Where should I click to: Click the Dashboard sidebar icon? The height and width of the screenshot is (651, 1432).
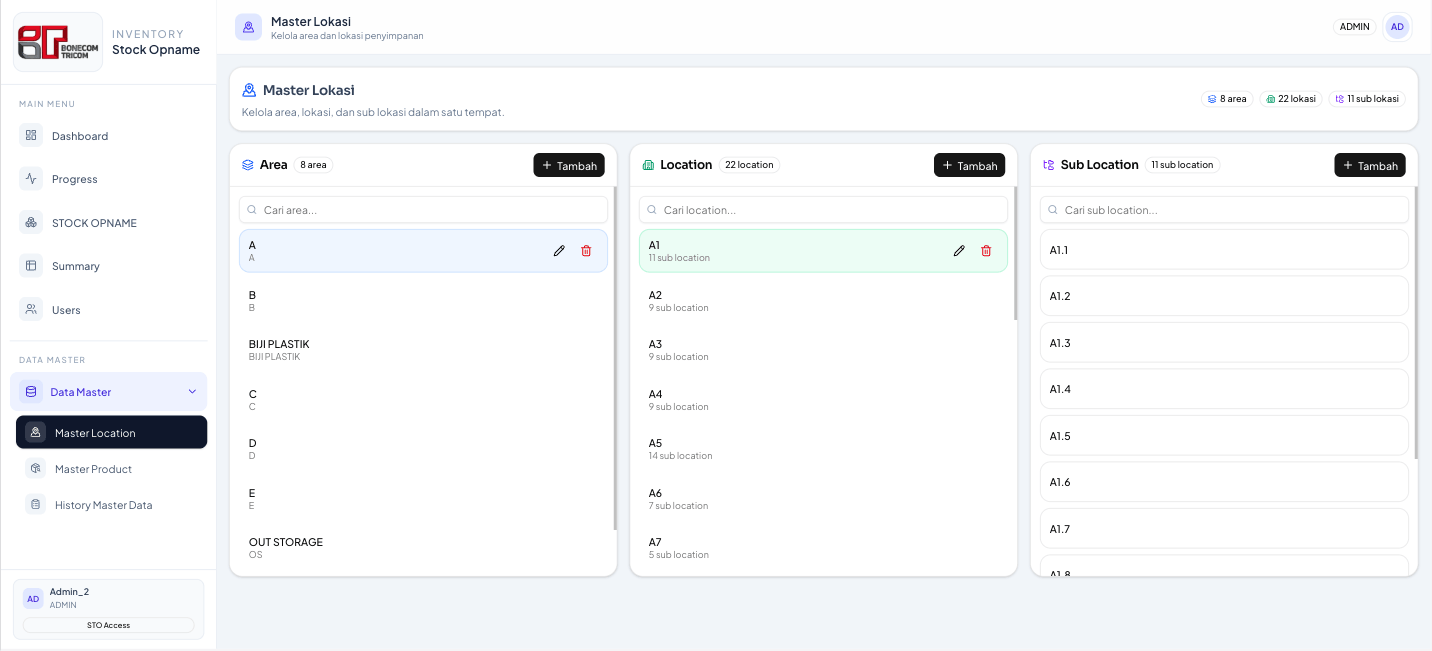pyautogui.click(x=31, y=136)
